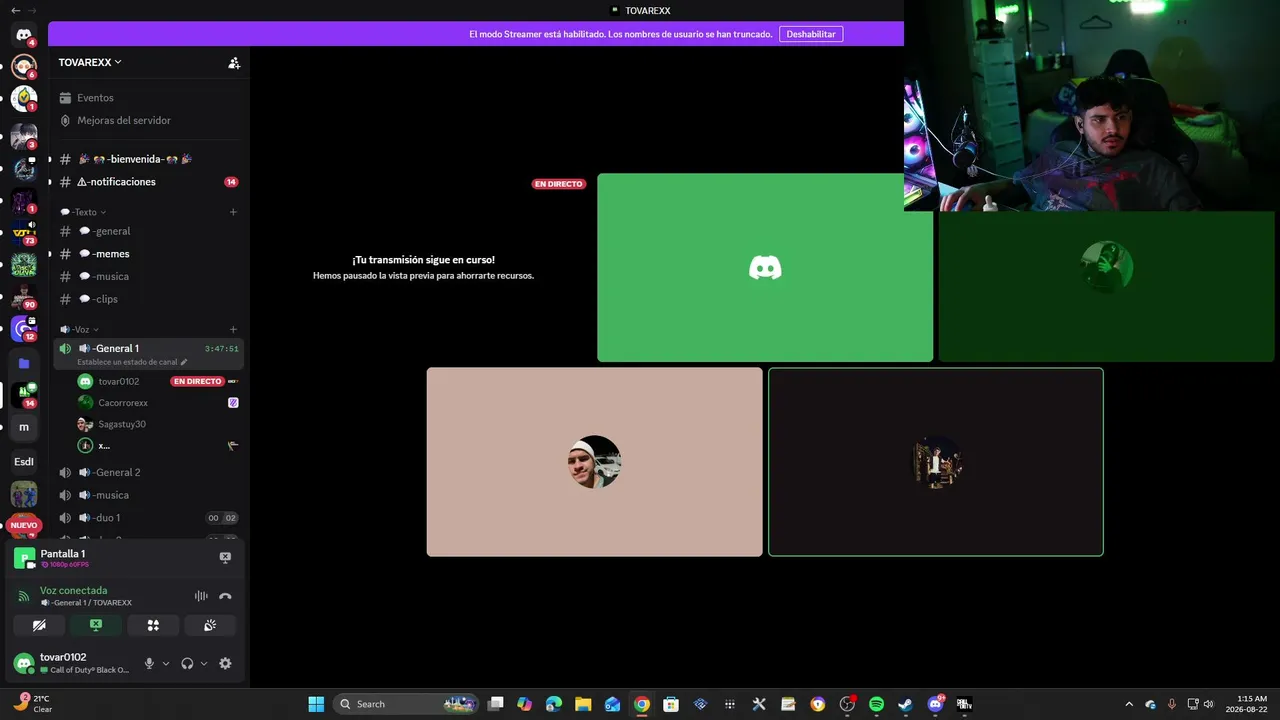
Task: Open Spotify from the taskbar
Action: (x=876, y=704)
